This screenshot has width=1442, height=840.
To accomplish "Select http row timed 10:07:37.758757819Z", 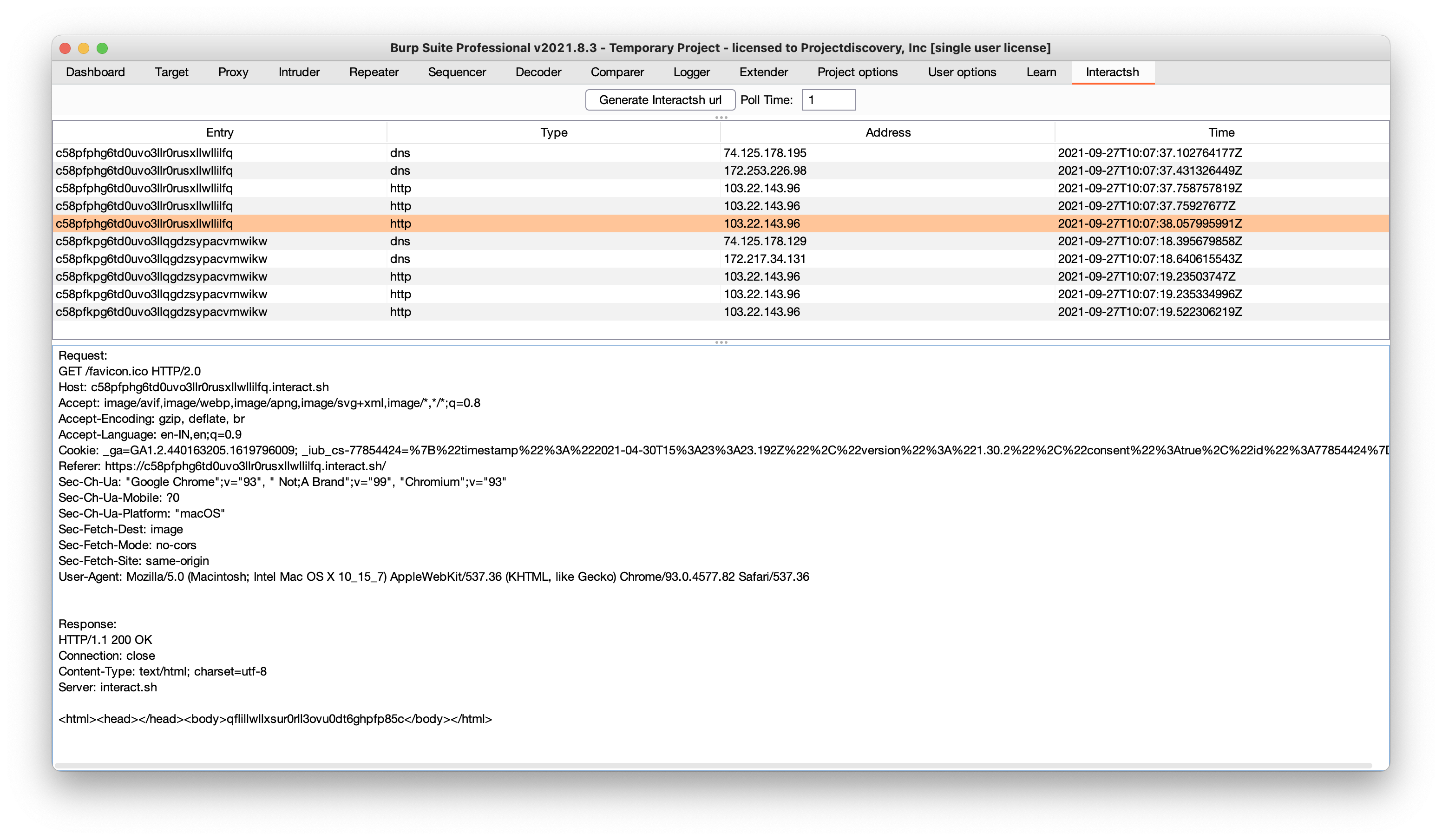I will 721,189.
